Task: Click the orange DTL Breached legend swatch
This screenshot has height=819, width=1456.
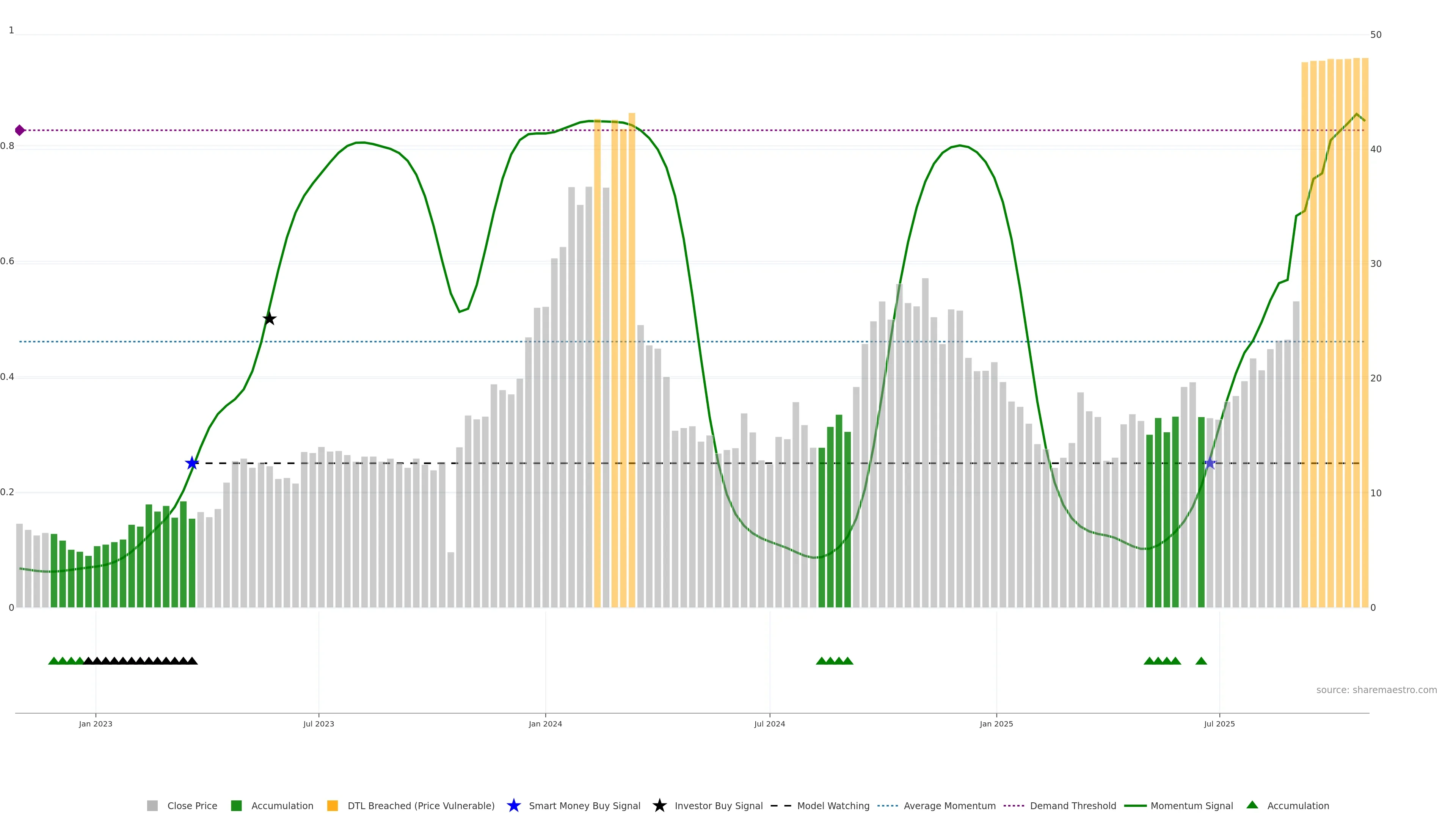Action: pos(333,805)
